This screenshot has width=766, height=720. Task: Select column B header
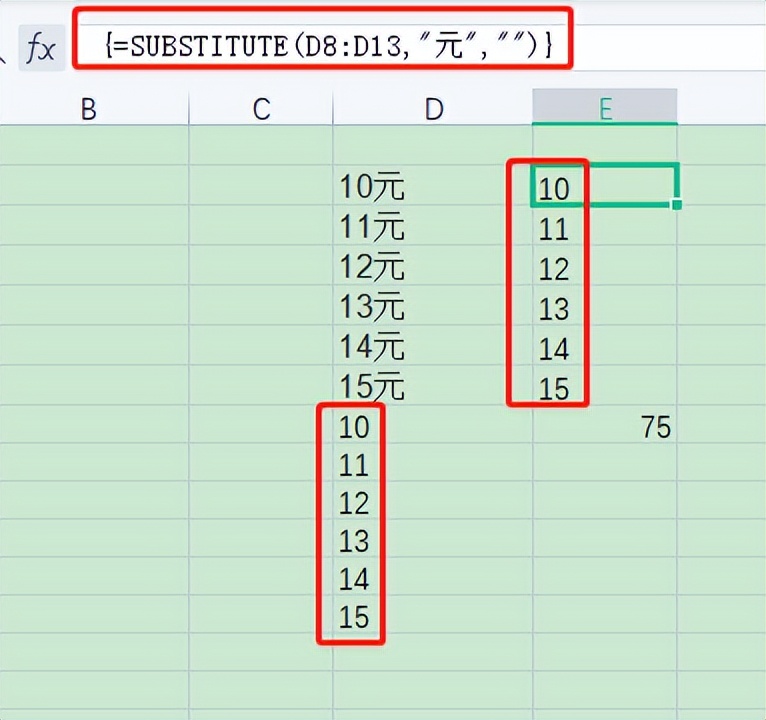coord(89,108)
